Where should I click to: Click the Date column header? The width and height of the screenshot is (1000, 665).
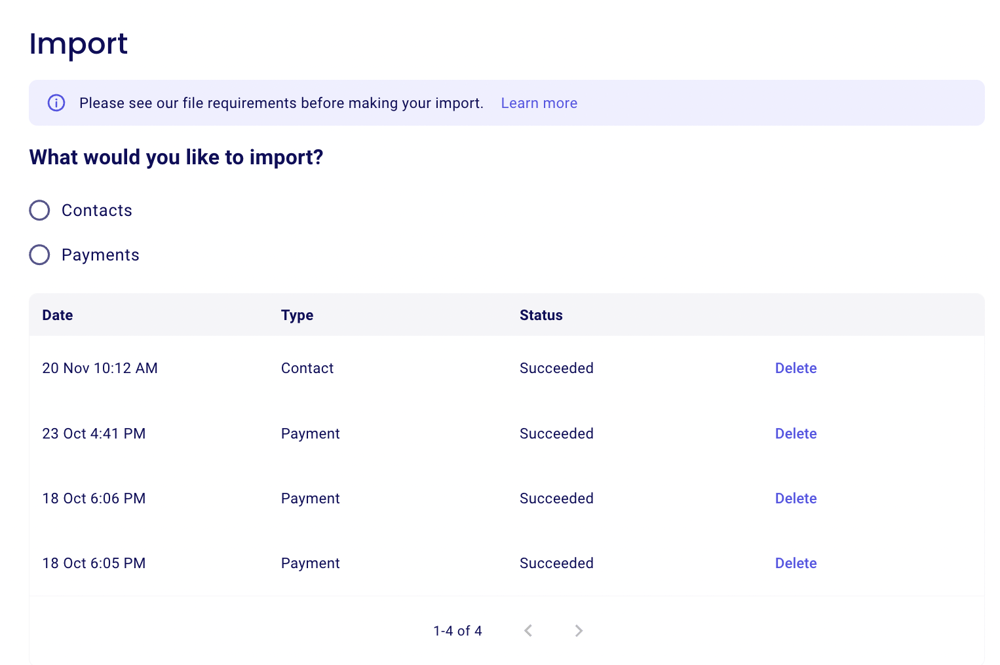tap(57, 315)
